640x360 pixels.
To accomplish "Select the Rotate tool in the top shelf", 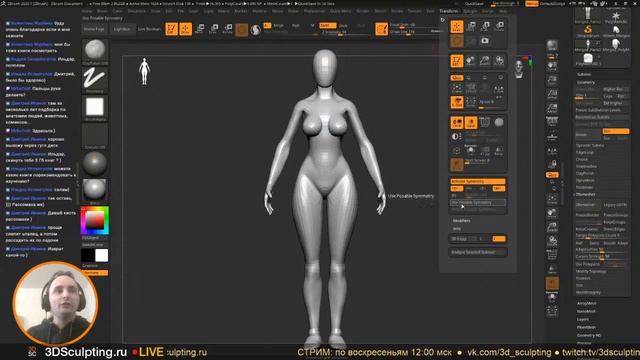I will click(228, 29).
